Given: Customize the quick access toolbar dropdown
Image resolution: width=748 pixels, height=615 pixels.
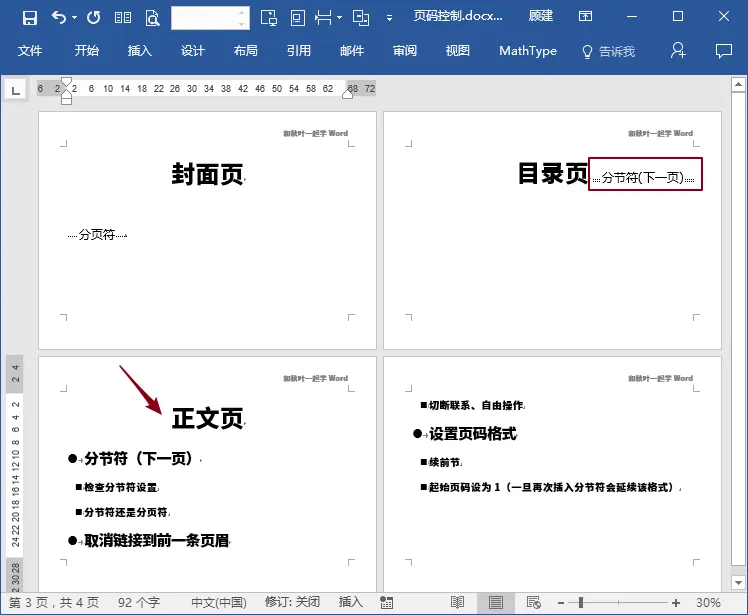Looking at the screenshot, I should (x=389, y=18).
